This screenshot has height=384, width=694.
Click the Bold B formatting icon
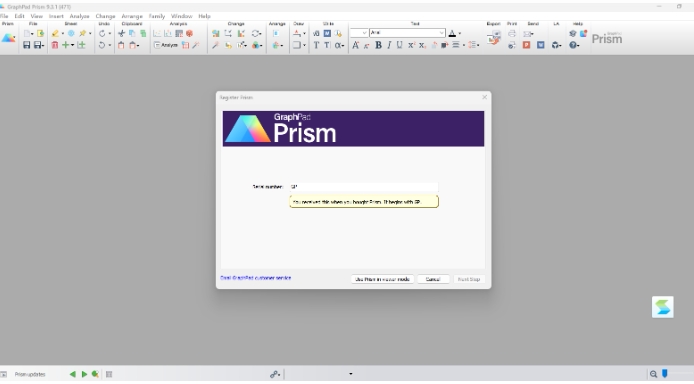(x=378, y=45)
